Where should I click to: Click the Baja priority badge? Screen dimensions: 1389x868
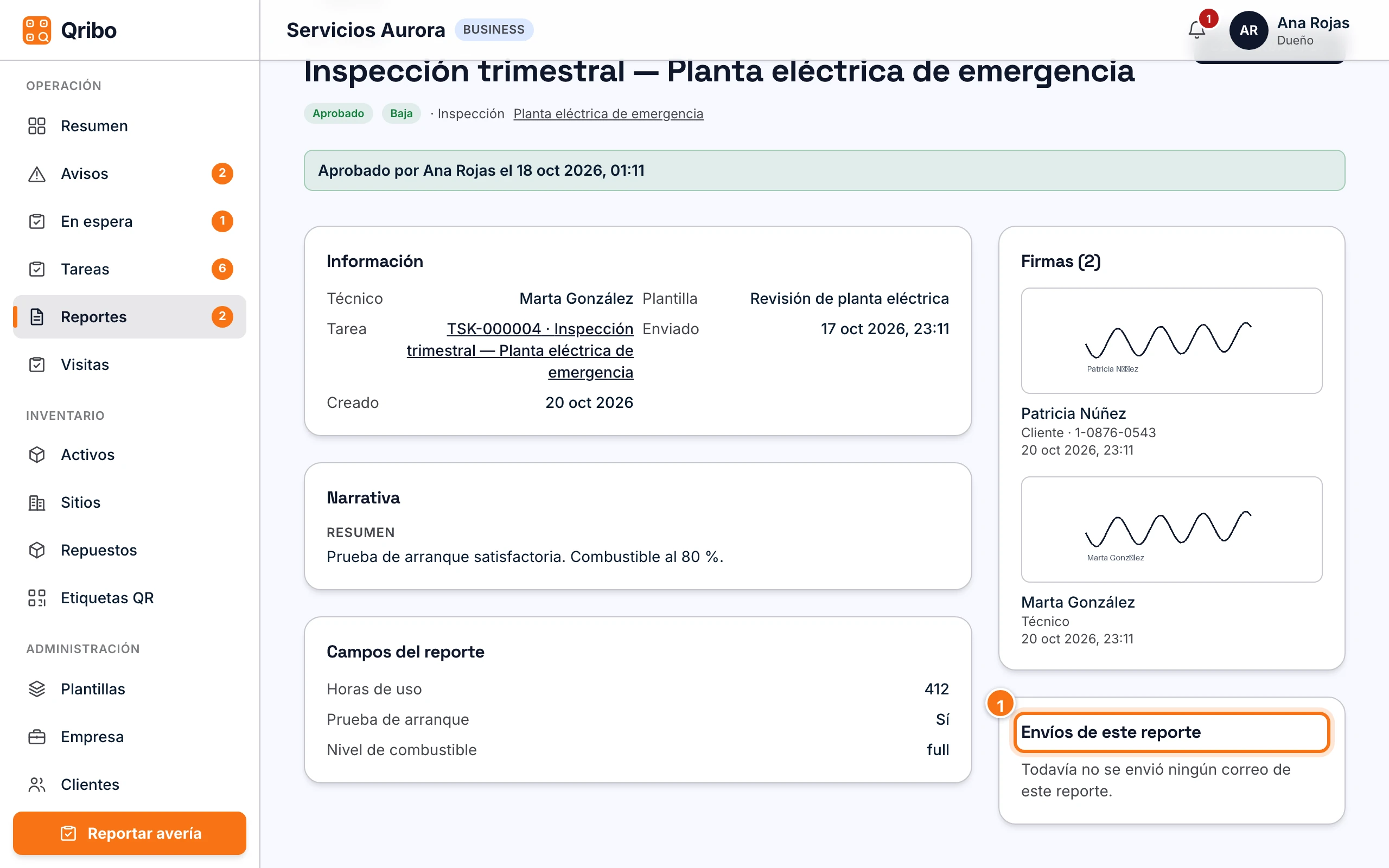coord(401,113)
